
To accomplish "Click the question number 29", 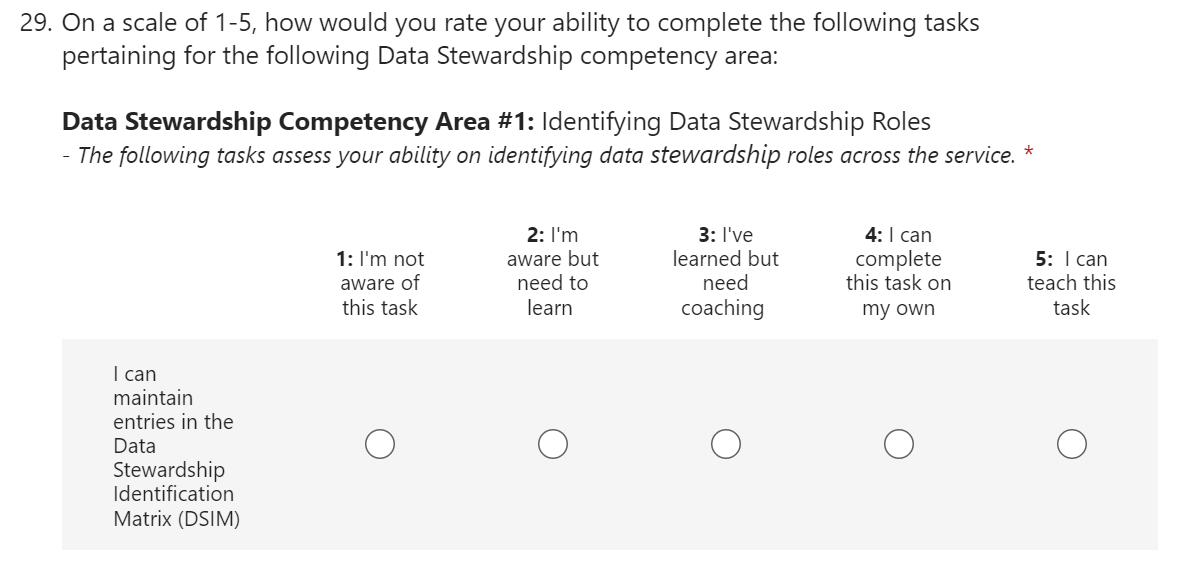I will pyautogui.click(x=36, y=23).
